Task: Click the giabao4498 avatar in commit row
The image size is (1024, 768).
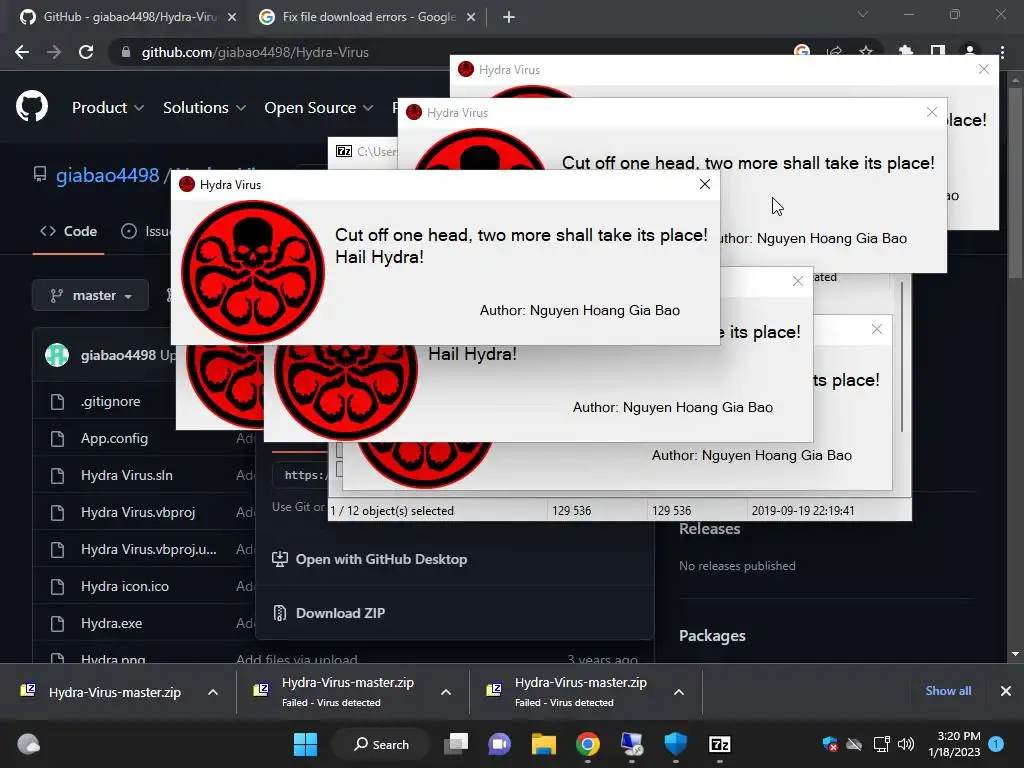Action: (x=57, y=355)
